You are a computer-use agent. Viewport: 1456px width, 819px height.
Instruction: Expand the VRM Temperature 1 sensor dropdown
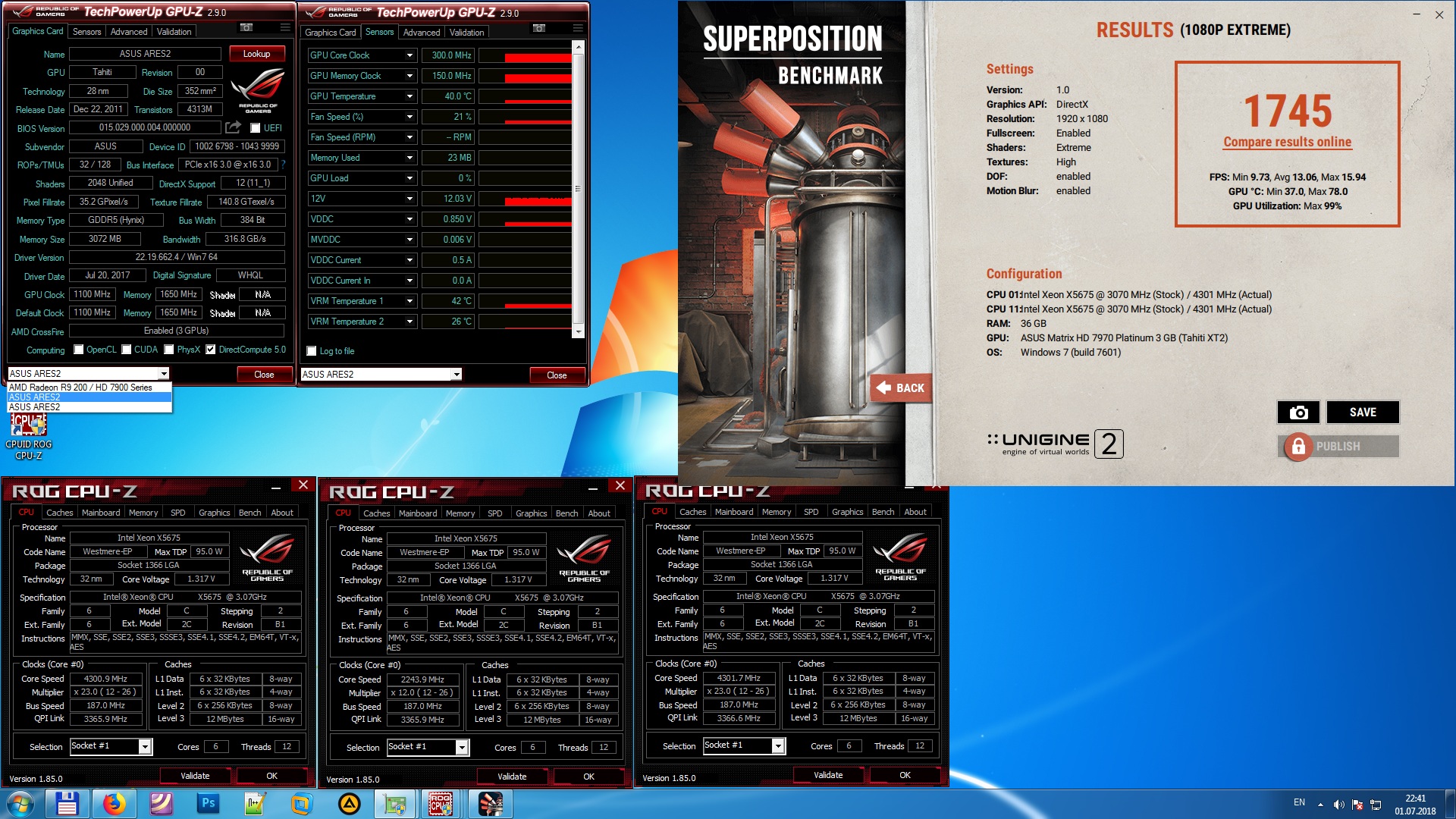click(x=409, y=301)
